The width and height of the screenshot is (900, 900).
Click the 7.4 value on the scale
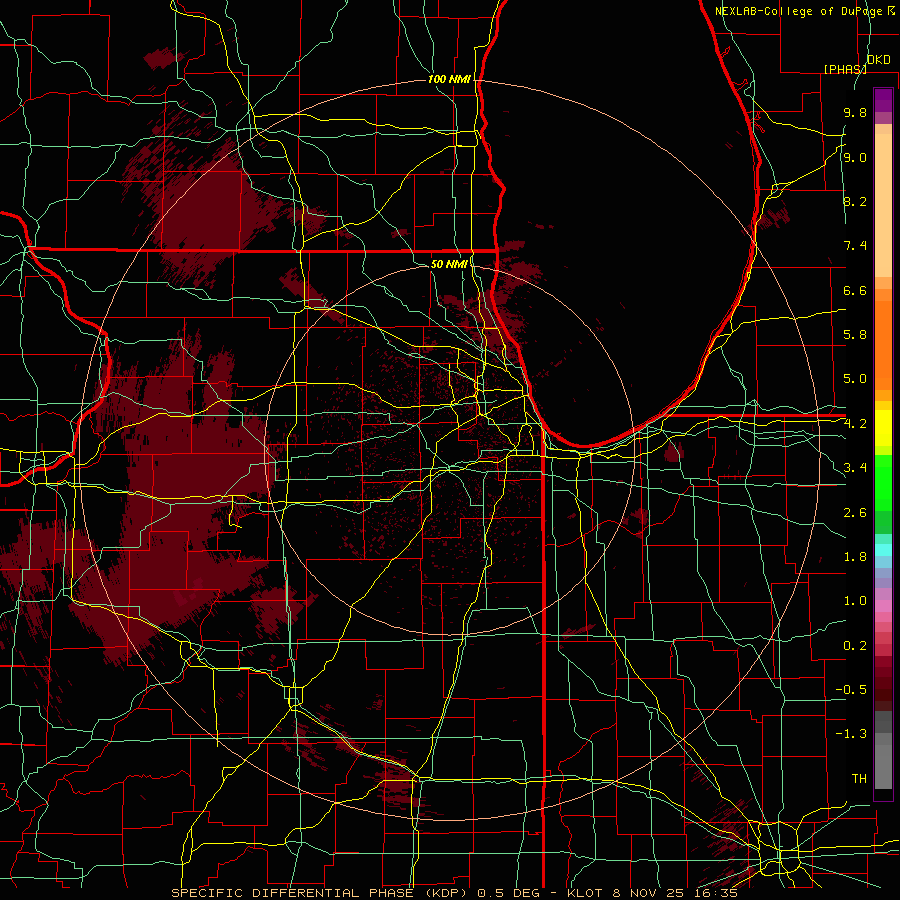tap(855, 246)
